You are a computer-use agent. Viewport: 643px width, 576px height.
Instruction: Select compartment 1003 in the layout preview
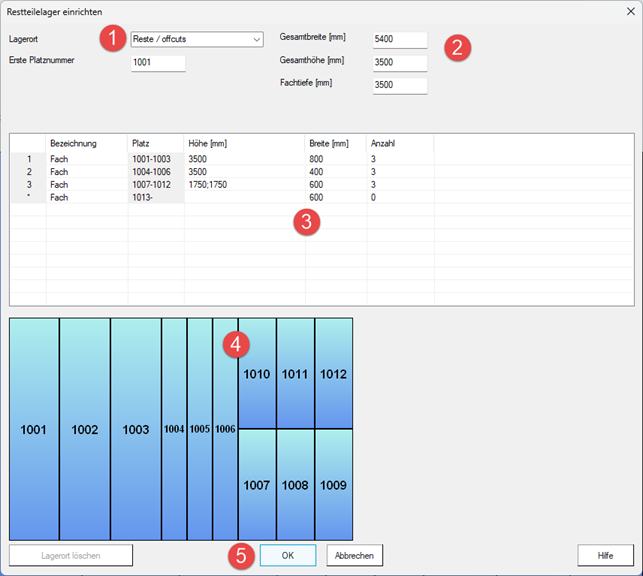pyautogui.click(x=136, y=429)
